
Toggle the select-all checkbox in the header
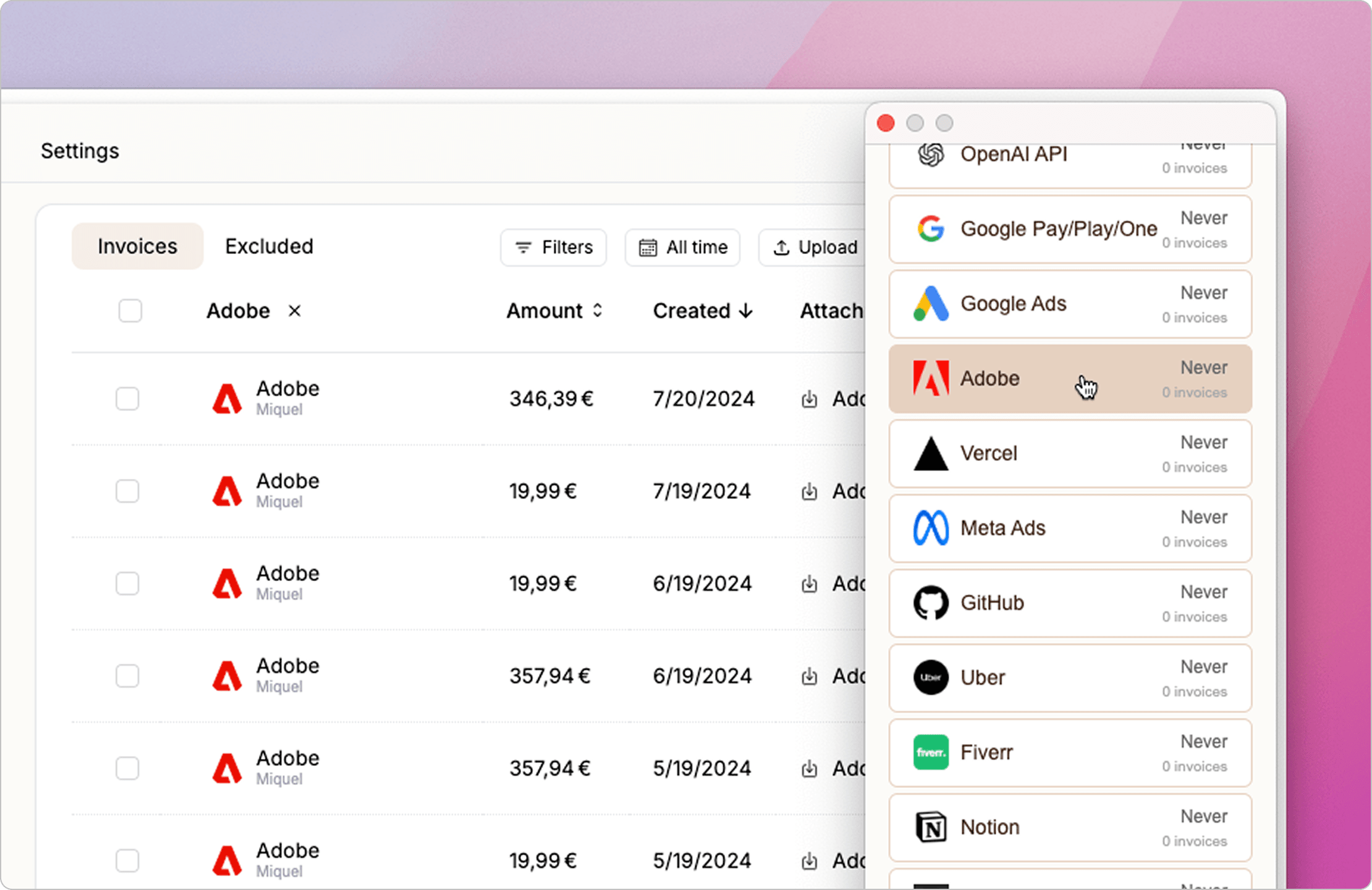pyautogui.click(x=130, y=311)
